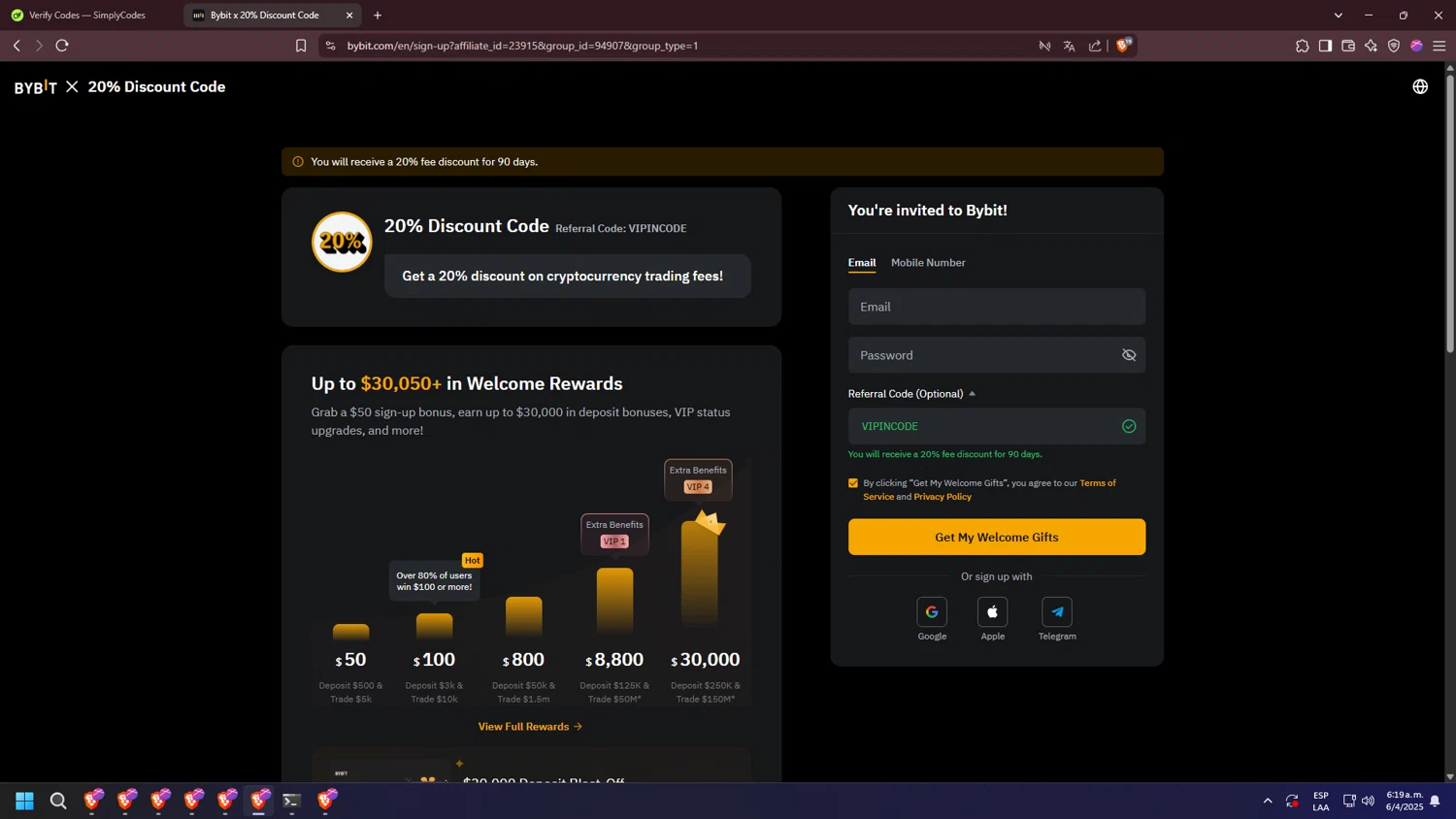Uncheck the Terms of Service agreement checkbox
This screenshot has width=1456, height=819.
[853, 483]
